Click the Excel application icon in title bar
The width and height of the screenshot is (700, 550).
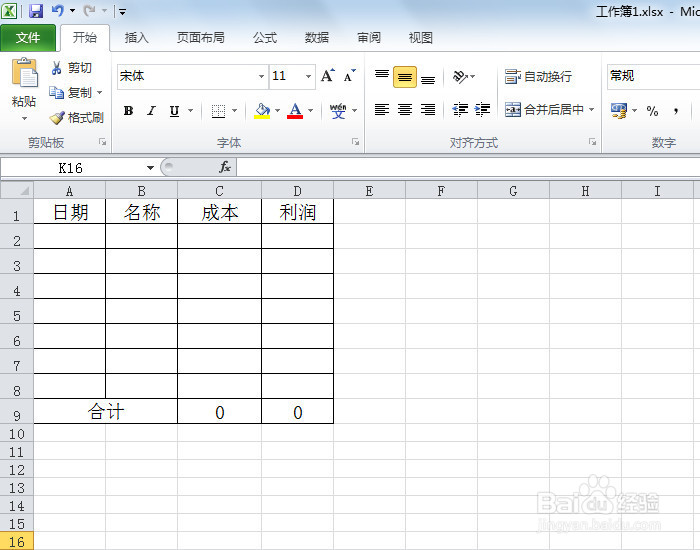tap(9, 11)
